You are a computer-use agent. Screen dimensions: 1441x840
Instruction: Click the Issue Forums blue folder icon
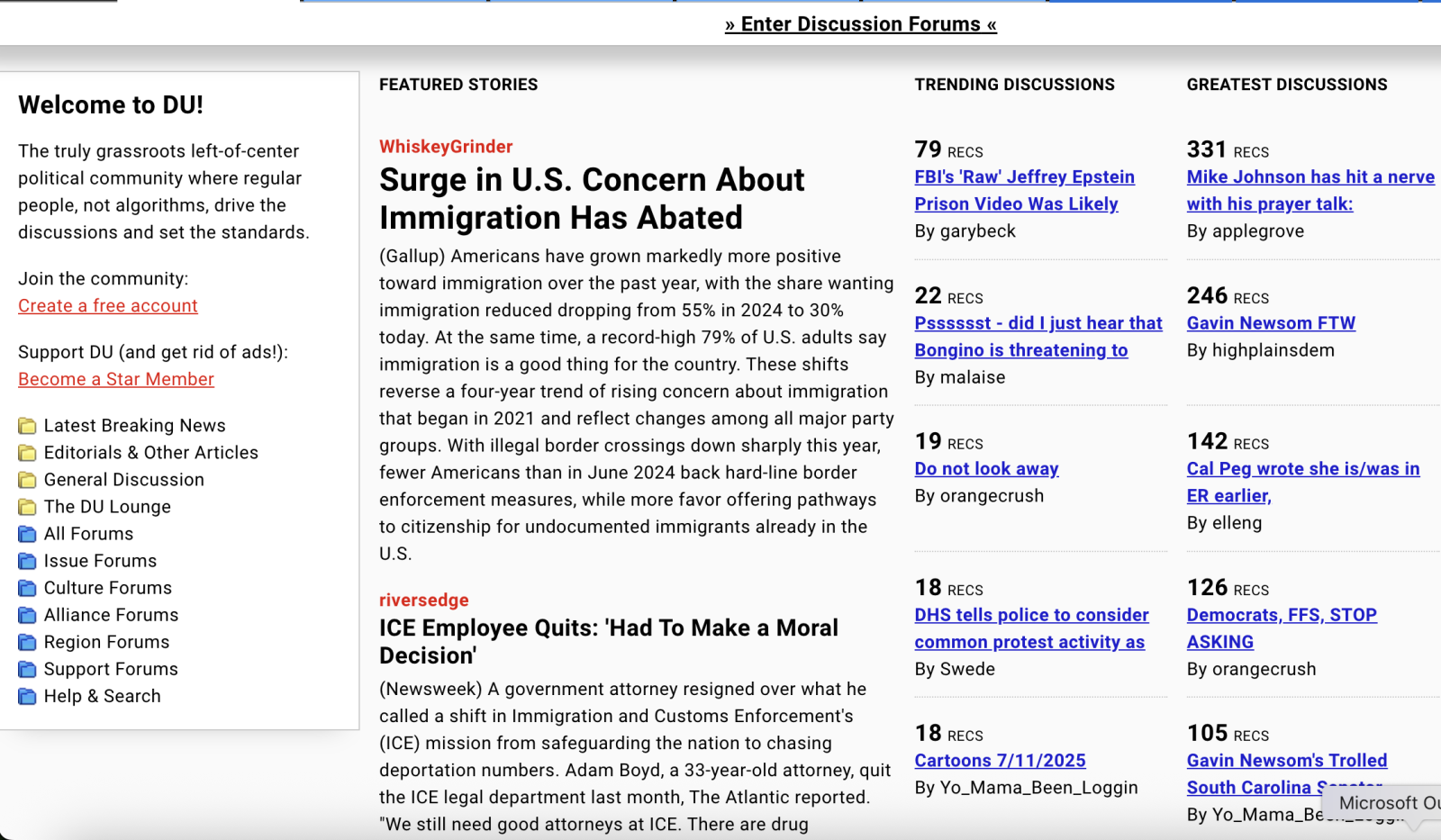tap(28, 561)
